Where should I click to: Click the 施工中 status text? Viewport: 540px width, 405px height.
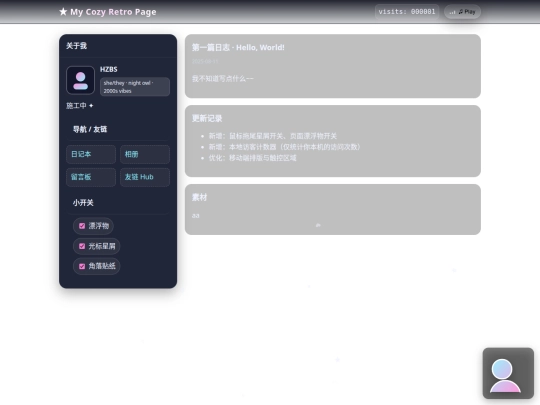80,106
